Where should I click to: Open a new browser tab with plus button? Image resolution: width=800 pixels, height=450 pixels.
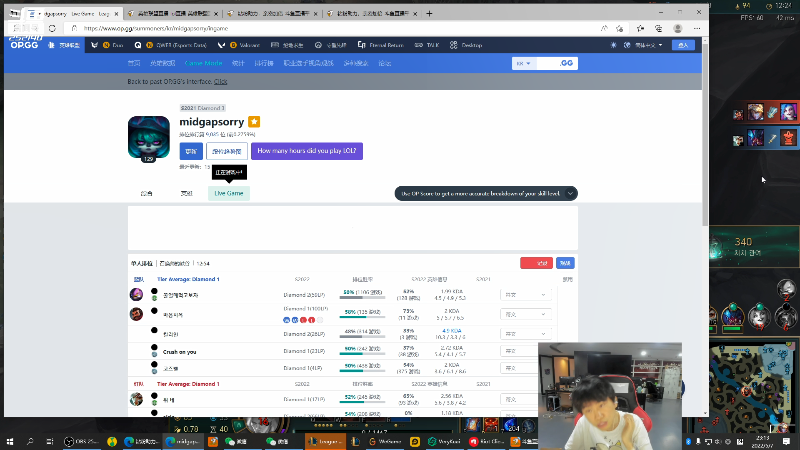tap(429, 14)
